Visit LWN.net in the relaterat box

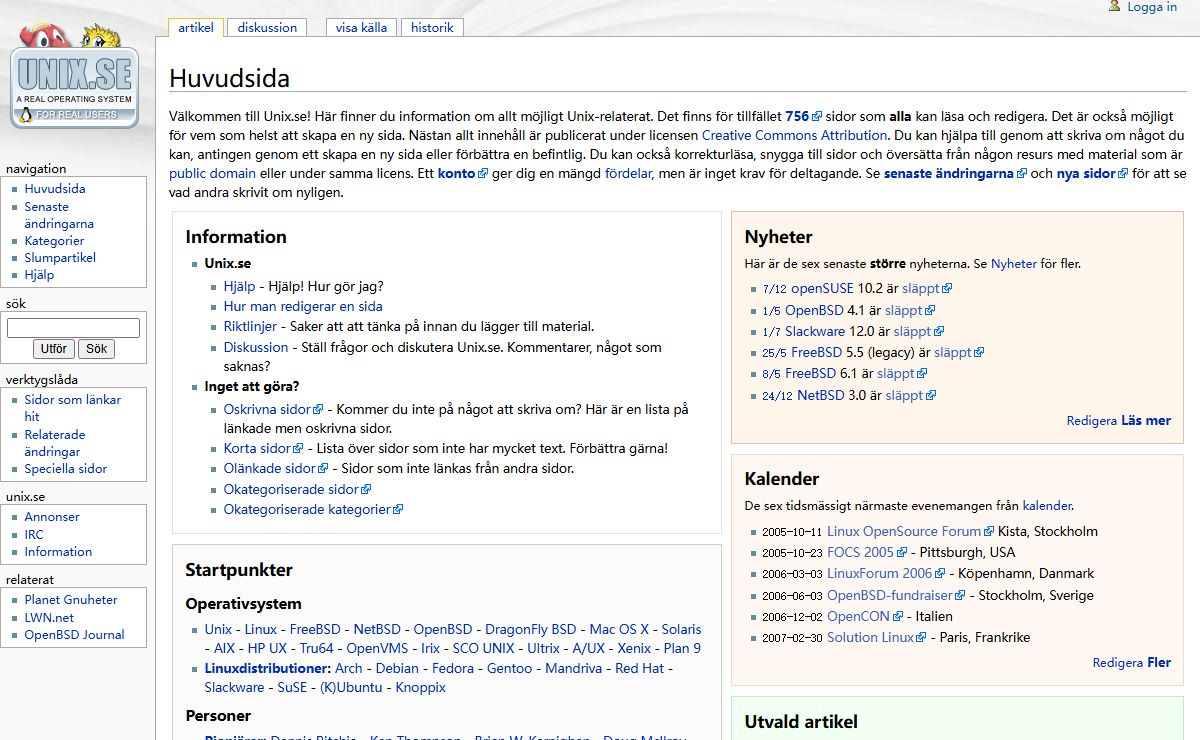coord(49,617)
